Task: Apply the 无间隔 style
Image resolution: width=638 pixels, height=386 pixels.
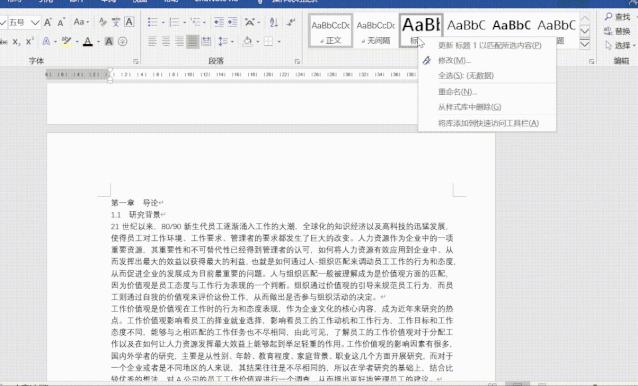Action: [376, 31]
